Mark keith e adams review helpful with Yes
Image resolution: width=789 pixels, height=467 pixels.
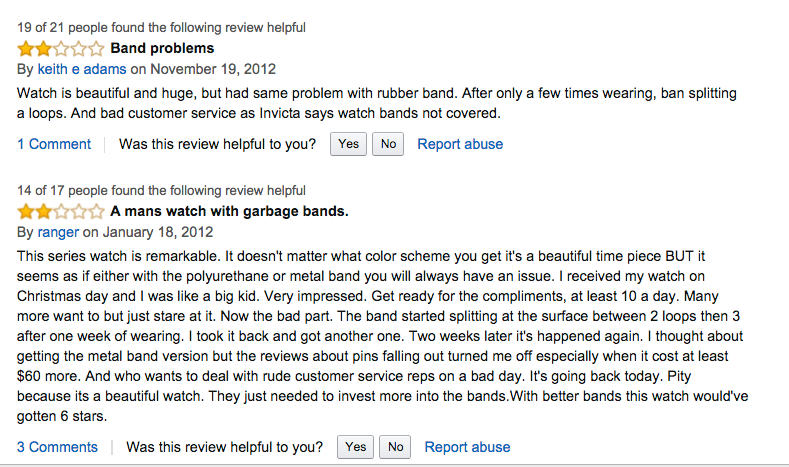(x=348, y=144)
